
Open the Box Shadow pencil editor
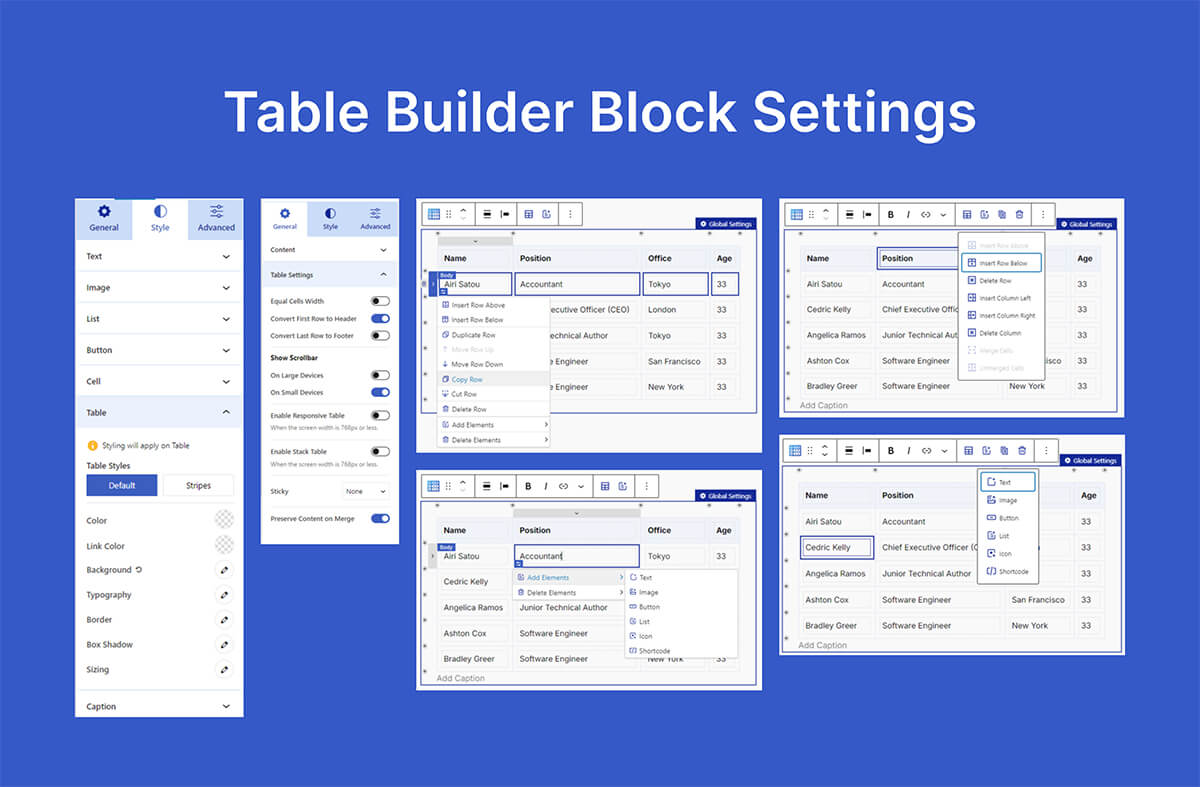tap(224, 645)
